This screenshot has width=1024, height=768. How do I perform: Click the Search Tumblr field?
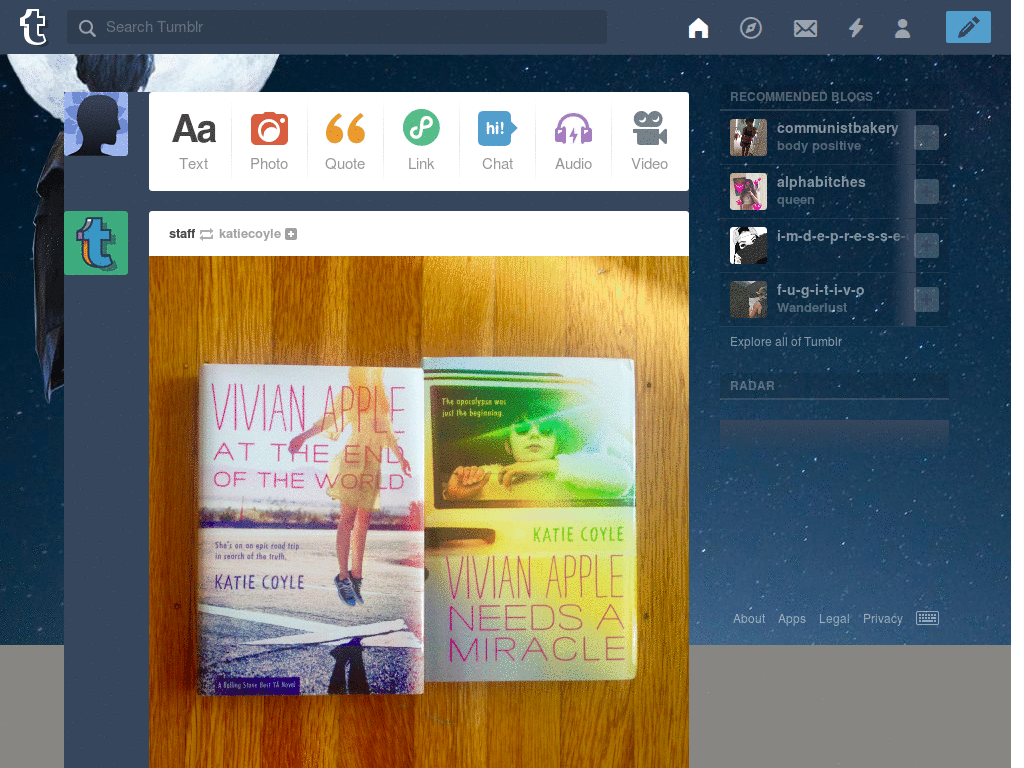pos(336,27)
